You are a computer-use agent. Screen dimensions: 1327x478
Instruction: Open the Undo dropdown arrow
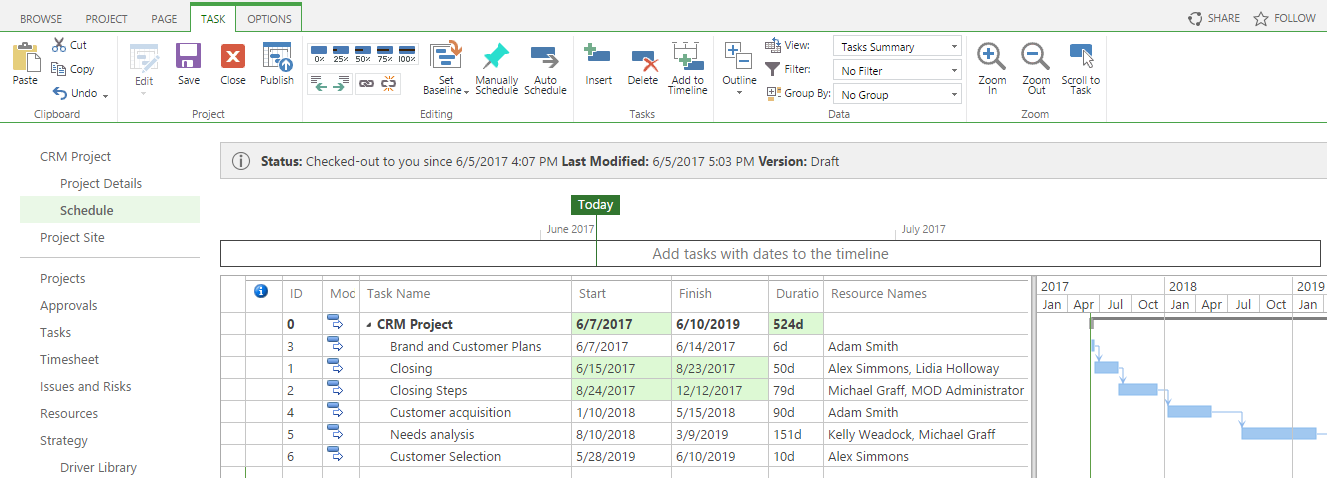coord(105,95)
